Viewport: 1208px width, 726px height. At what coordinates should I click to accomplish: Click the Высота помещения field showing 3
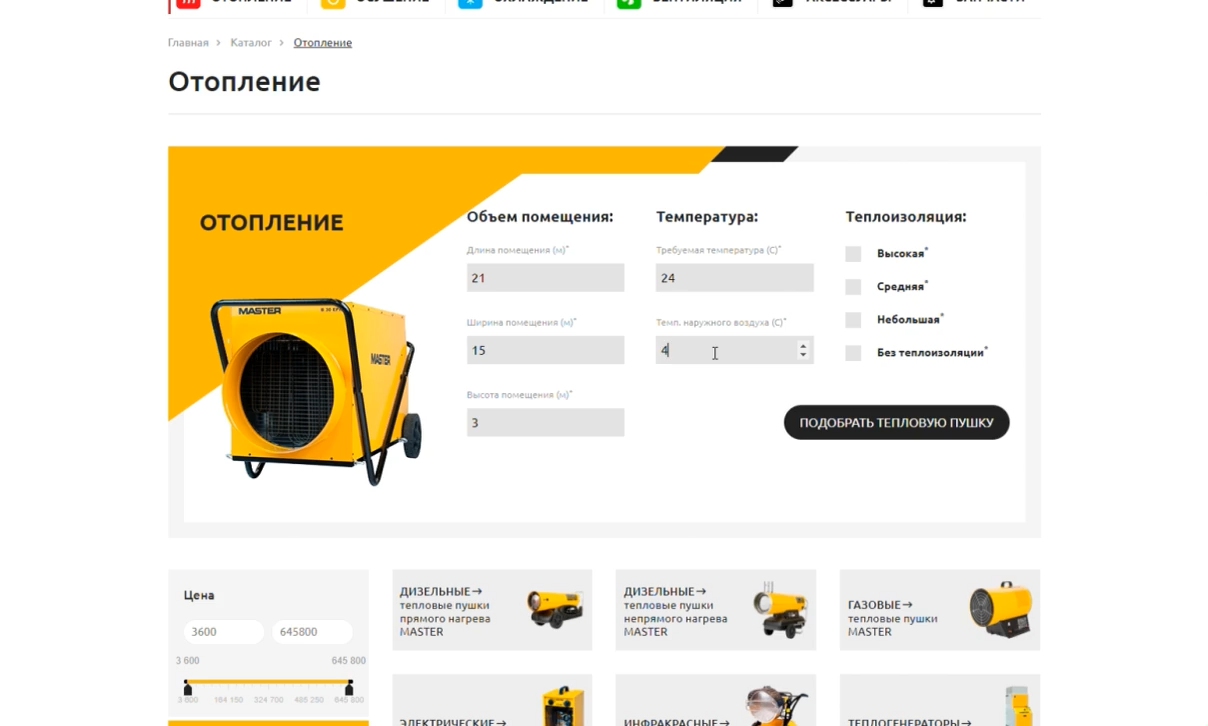pyautogui.click(x=545, y=422)
